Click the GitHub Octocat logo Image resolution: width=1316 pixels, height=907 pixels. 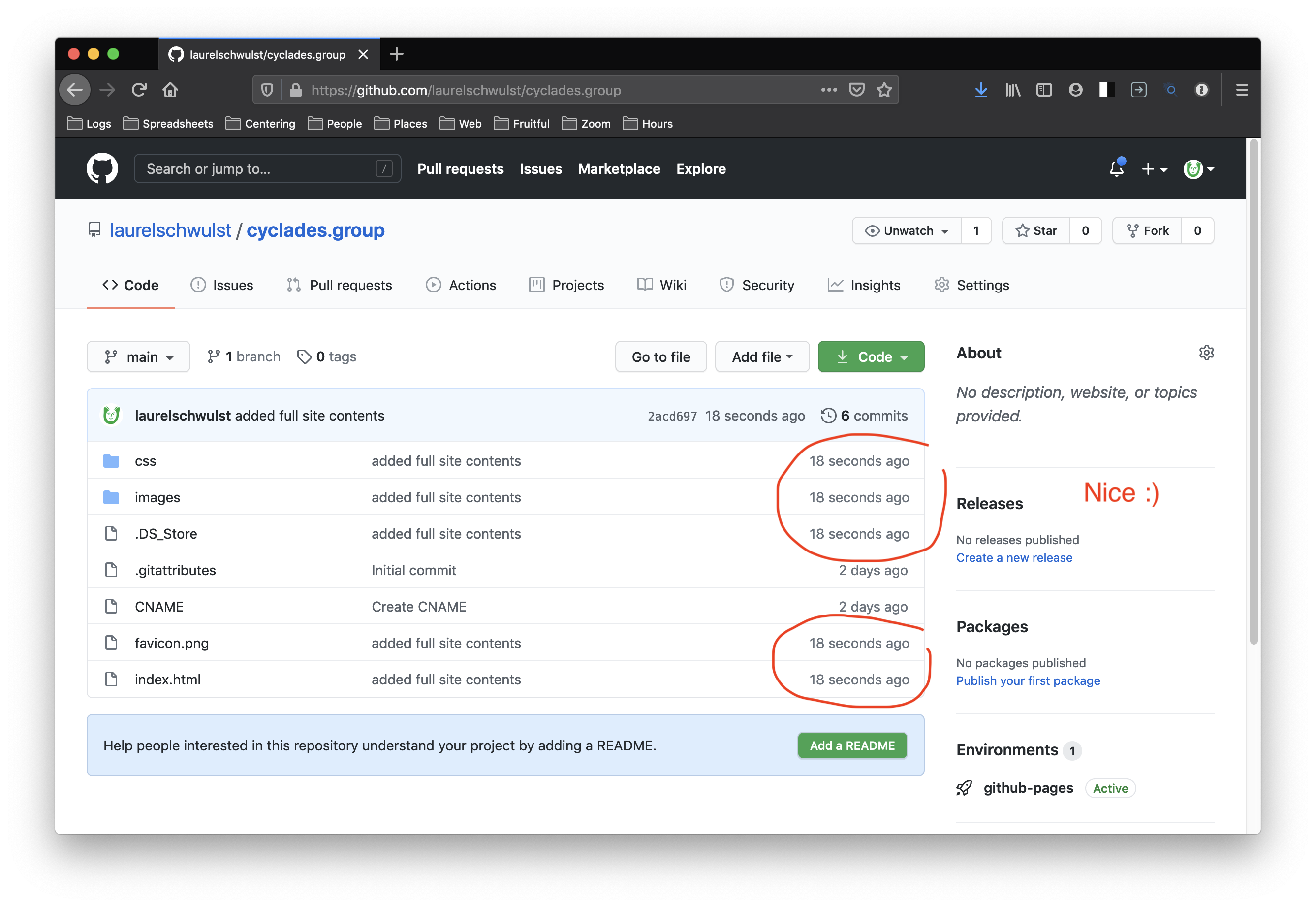point(102,168)
